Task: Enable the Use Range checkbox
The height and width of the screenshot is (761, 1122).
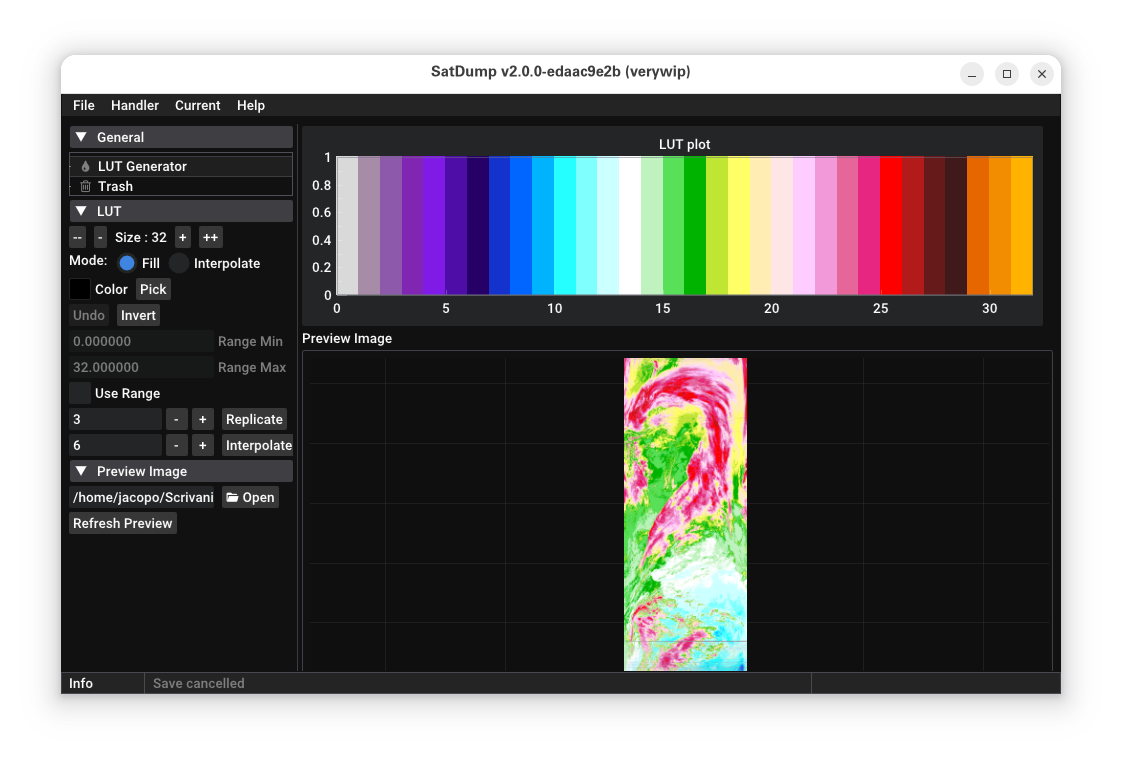Action: point(79,393)
